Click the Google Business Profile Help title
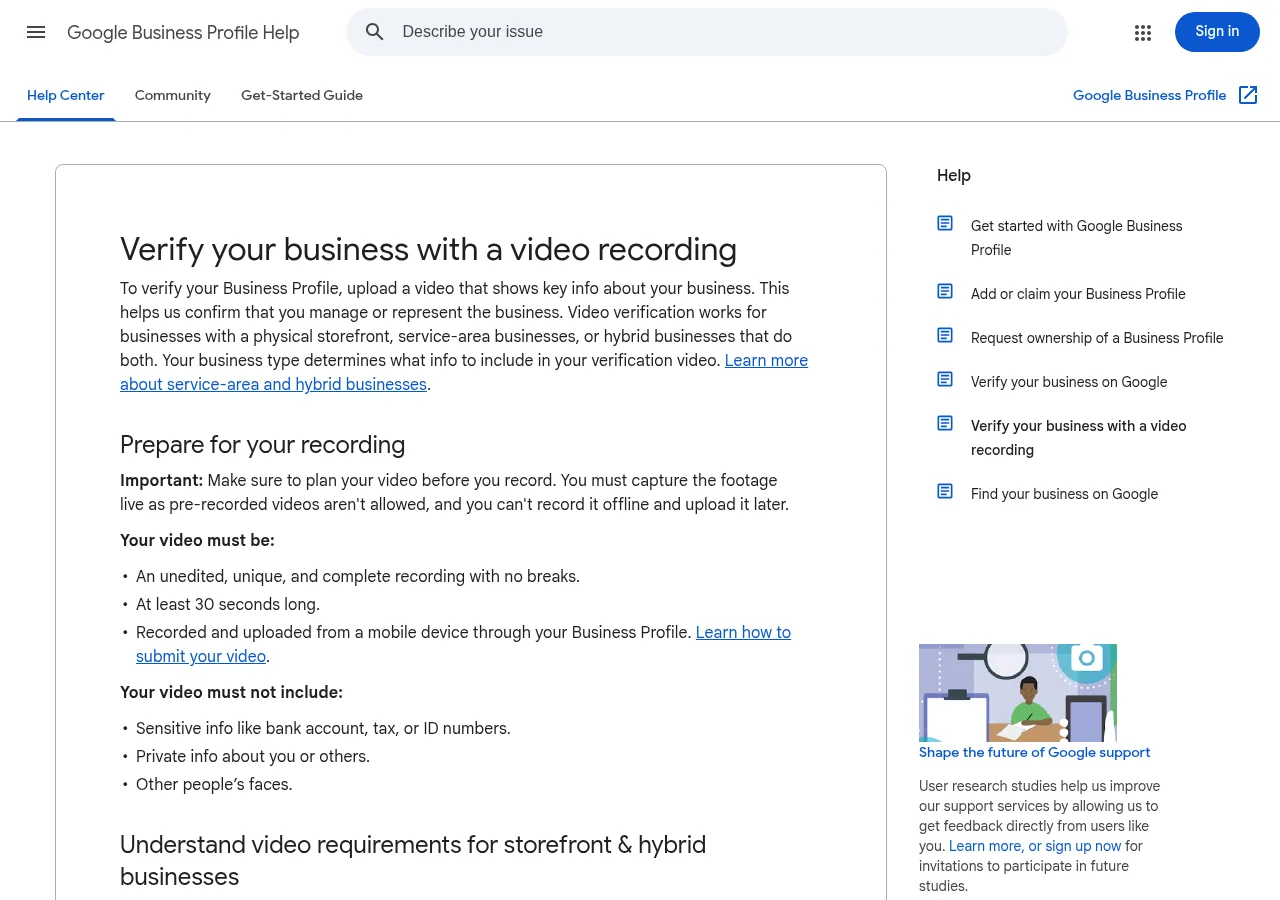 coord(183,32)
